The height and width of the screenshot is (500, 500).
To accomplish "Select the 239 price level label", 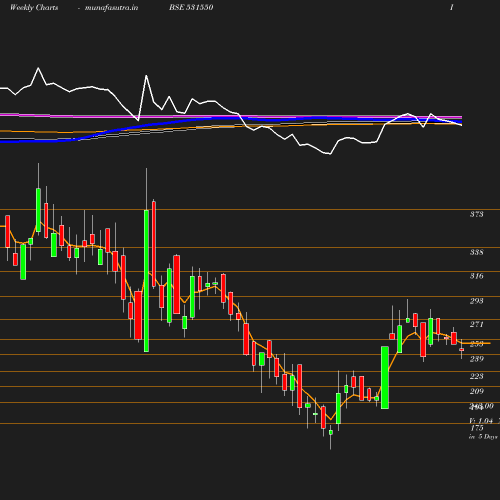I will 477,359.
